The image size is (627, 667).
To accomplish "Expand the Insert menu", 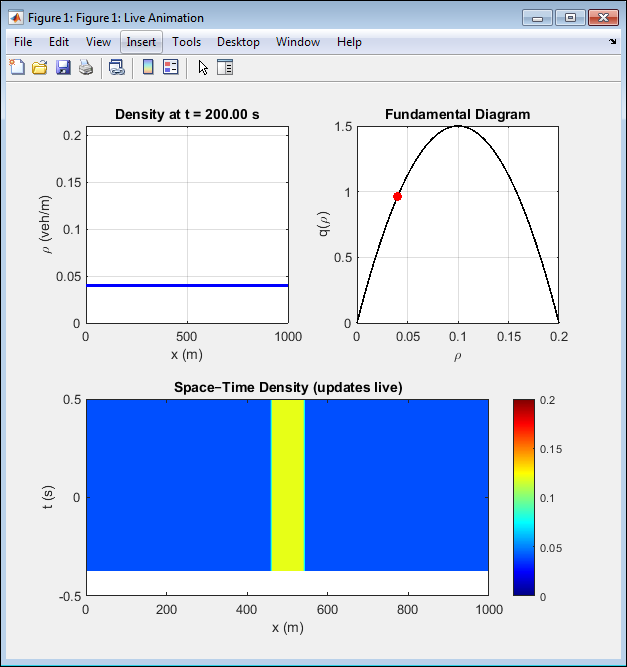I will tap(141, 42).
